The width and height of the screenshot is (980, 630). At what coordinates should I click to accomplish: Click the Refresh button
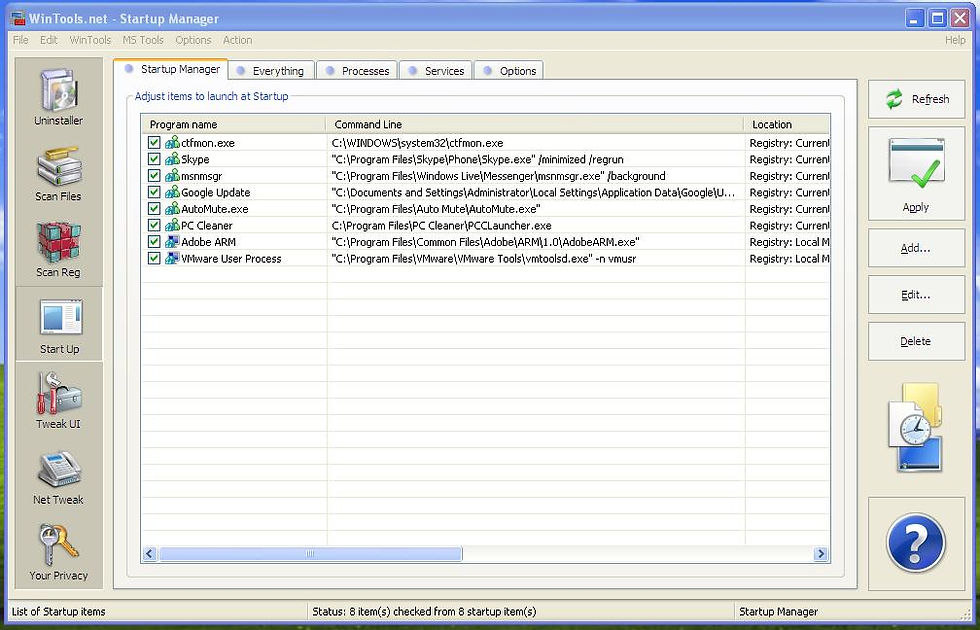pyautogui.click(x=916, y=99)
